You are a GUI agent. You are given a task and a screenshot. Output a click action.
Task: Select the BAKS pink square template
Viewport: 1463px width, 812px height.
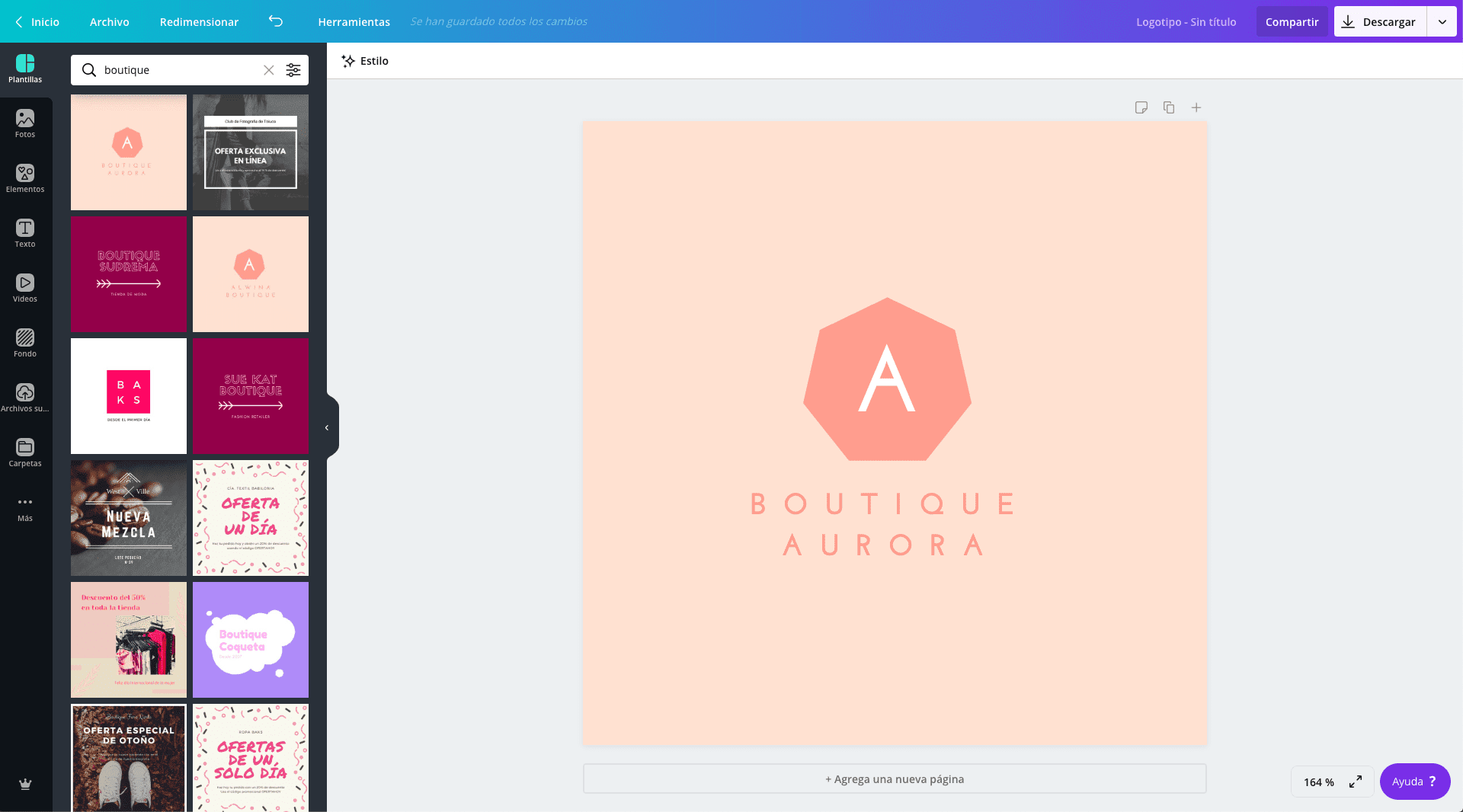[129, 396]
